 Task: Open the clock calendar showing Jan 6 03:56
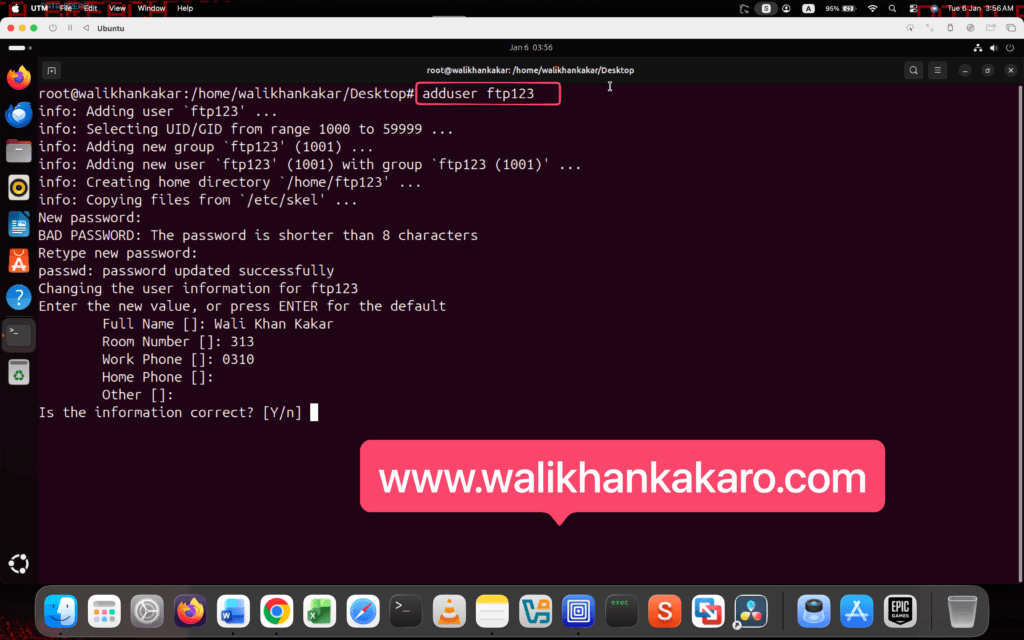click(x=531, y=47)
